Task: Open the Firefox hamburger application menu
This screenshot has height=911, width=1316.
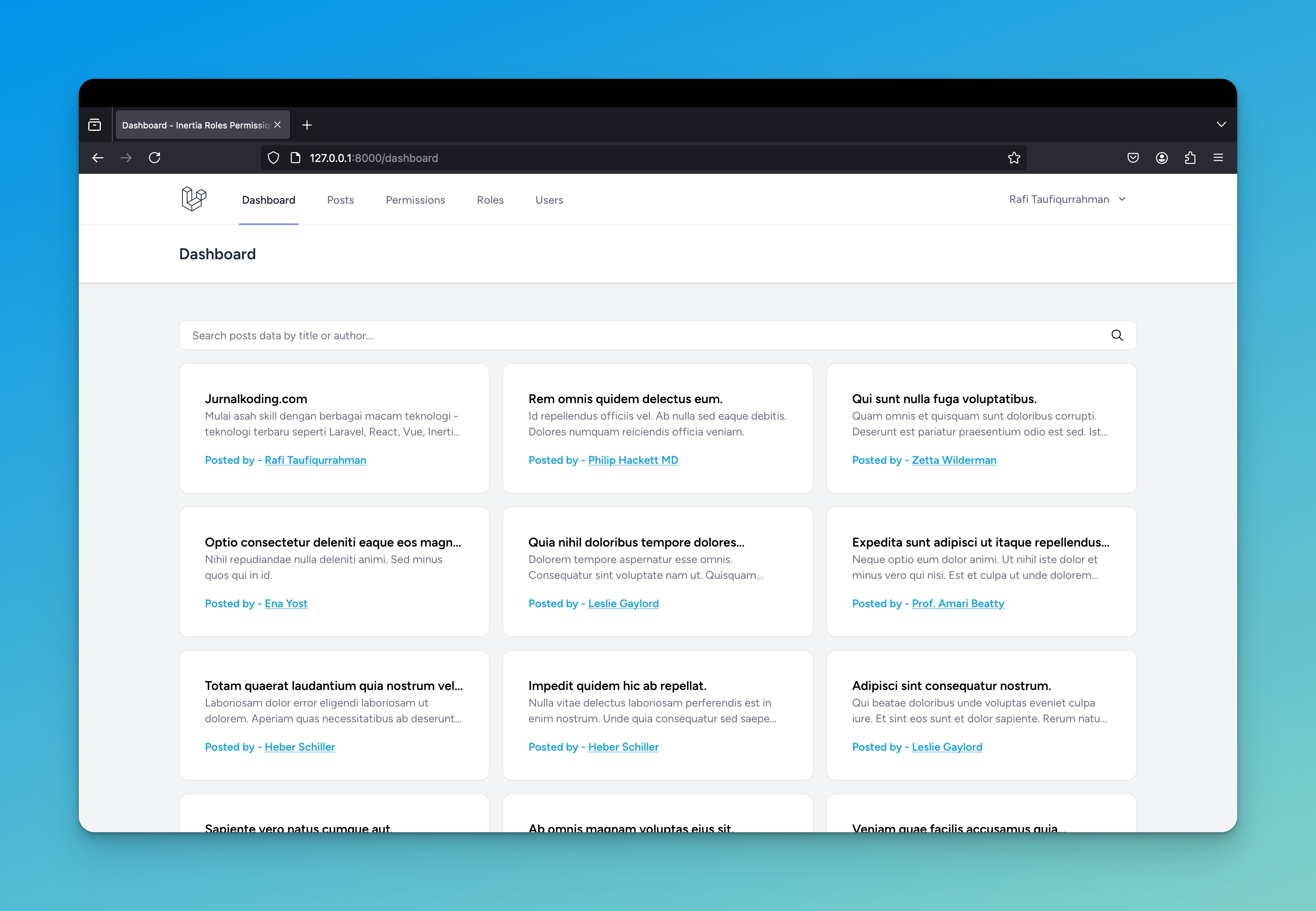Action: [1218, 158]
